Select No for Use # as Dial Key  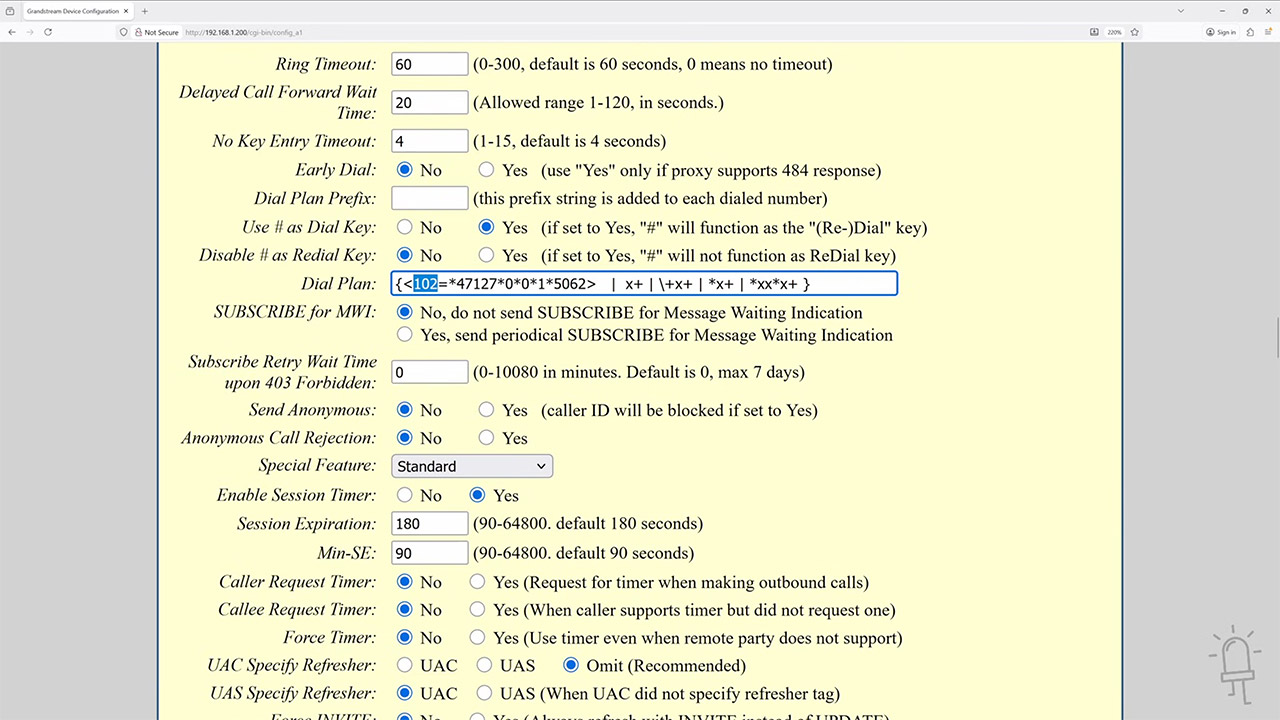404,227
